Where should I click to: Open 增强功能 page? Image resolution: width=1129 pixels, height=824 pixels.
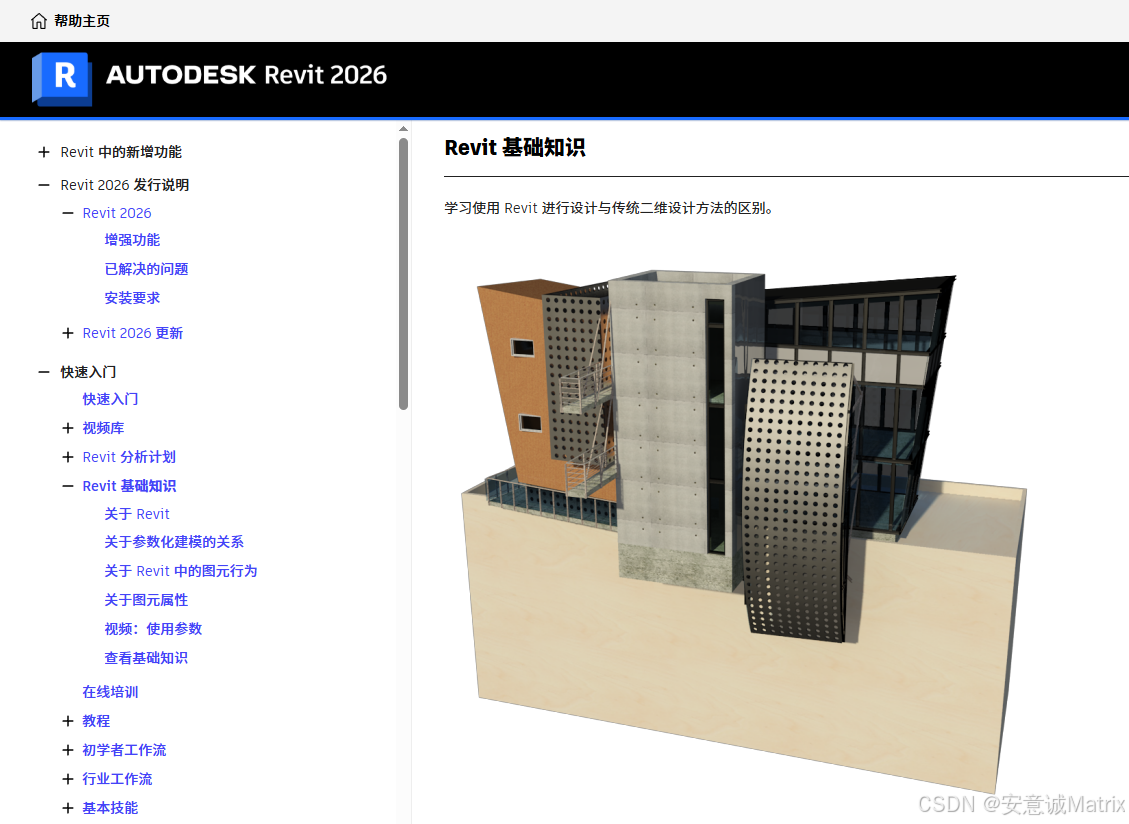coord(132,240)
